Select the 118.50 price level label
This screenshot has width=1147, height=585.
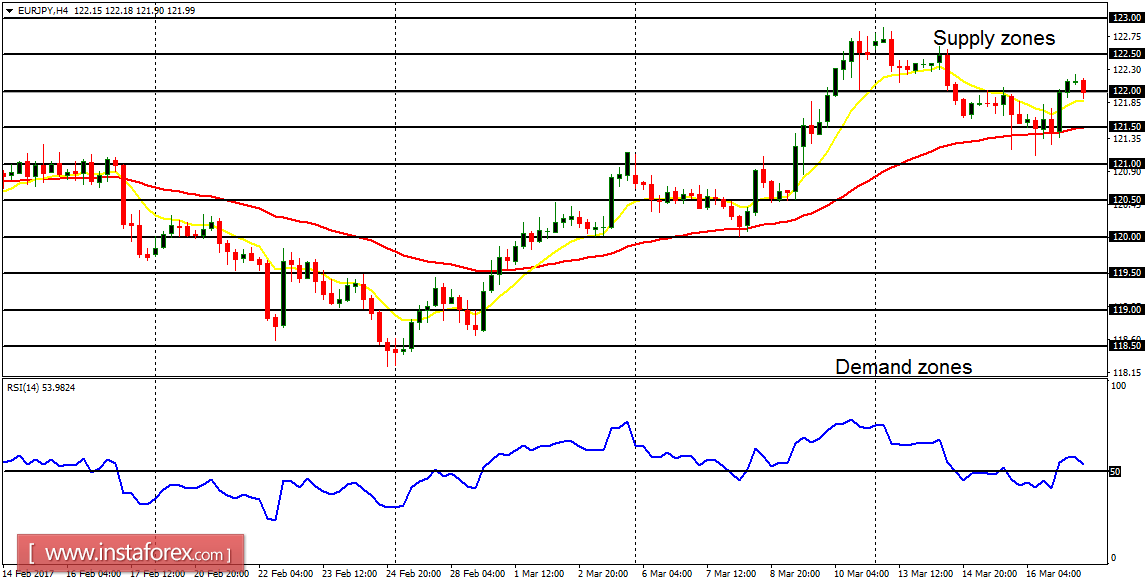pyautogui.click(x=1126, y=346)
